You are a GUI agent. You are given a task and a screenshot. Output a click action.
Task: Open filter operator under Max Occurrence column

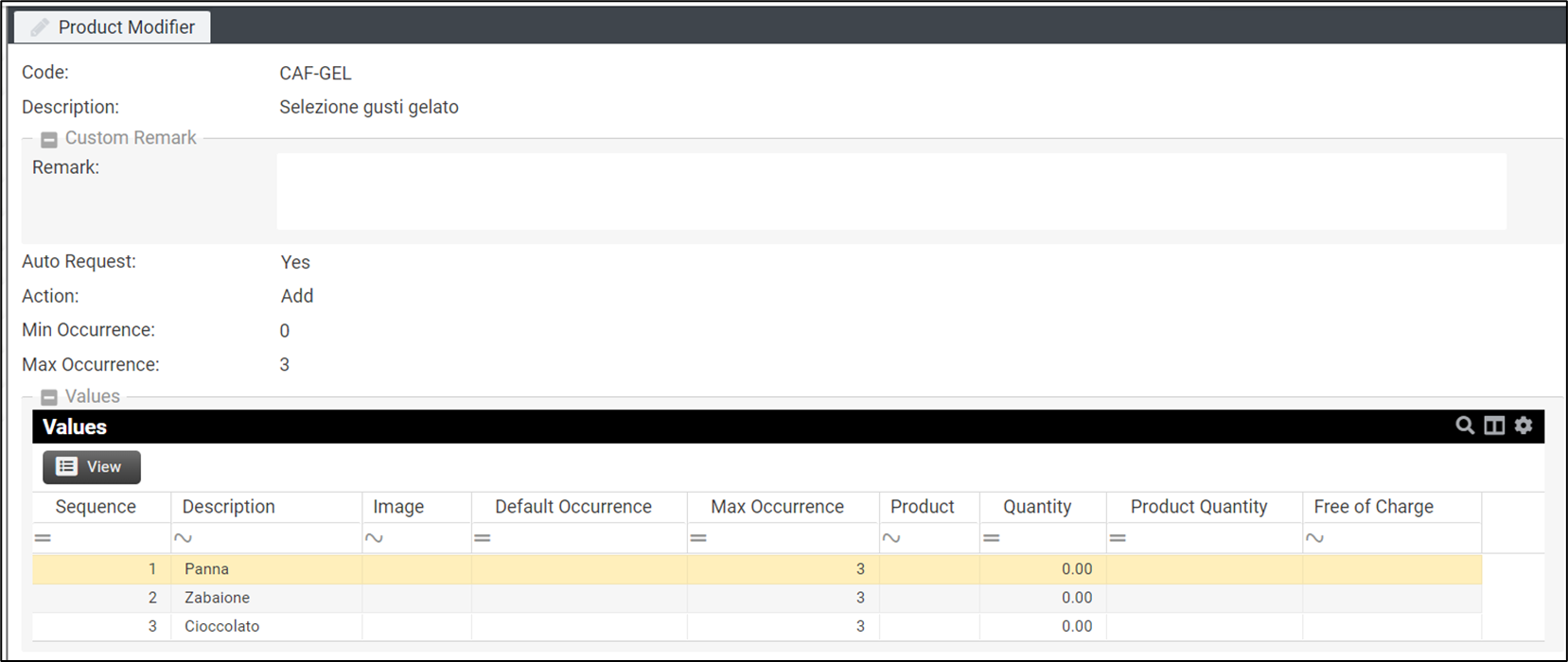point(698,538)
